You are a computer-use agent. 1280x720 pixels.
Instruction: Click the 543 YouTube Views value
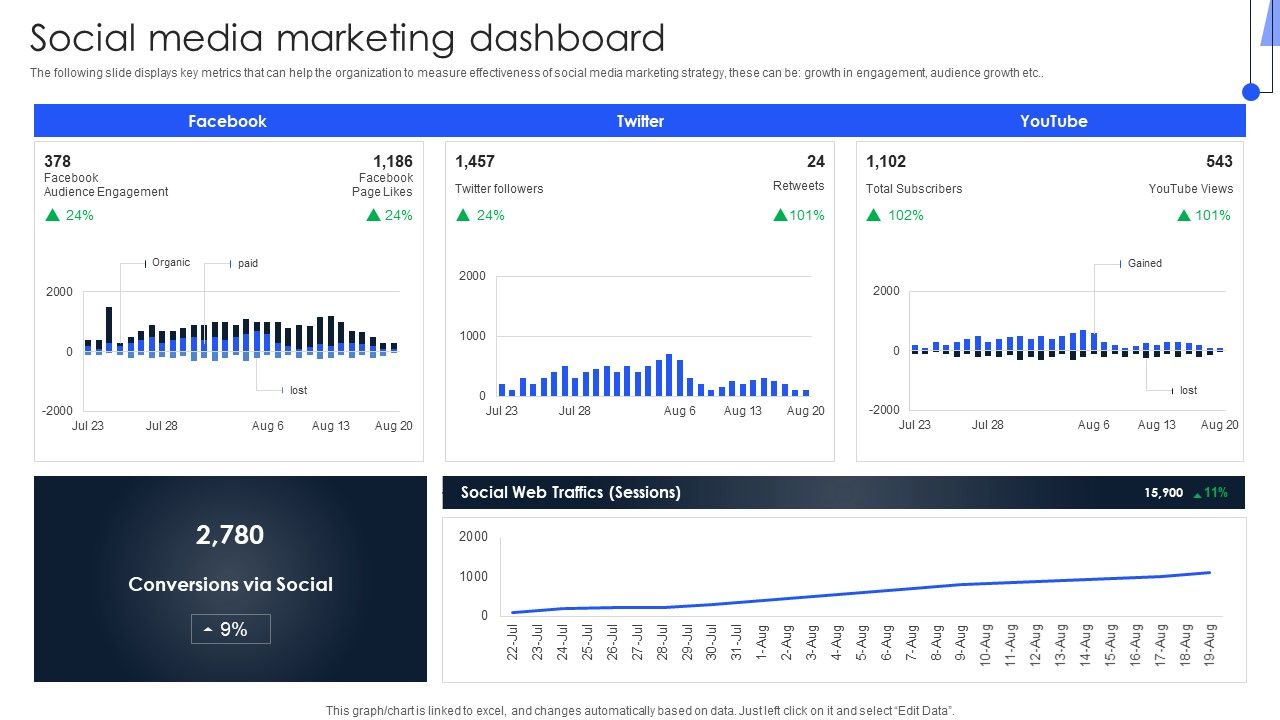[1220, 161]
